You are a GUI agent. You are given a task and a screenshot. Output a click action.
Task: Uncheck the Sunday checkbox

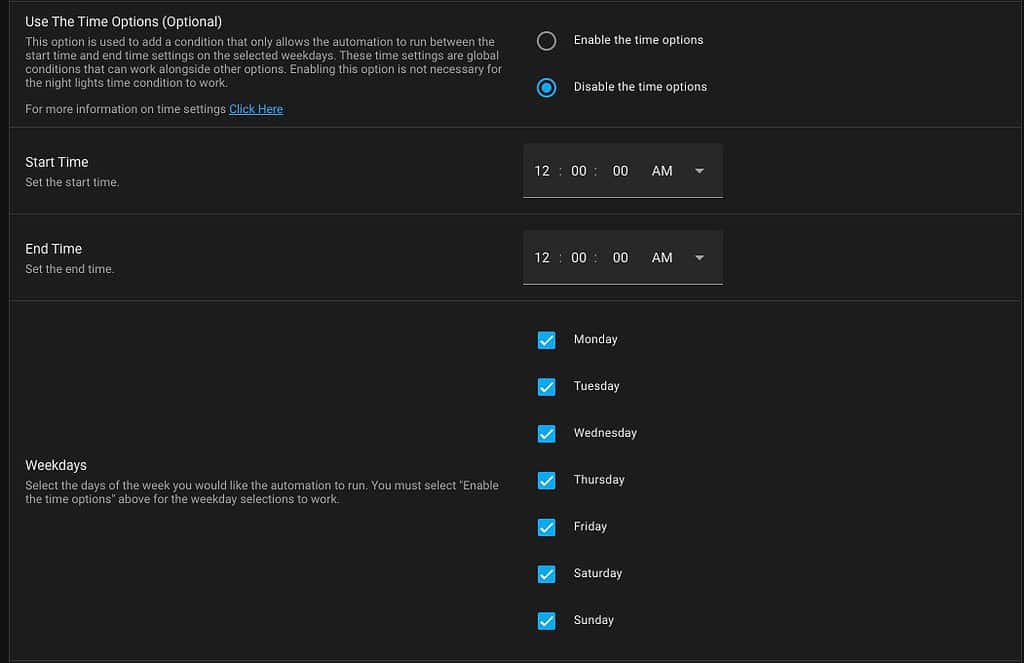coord(547,621)
